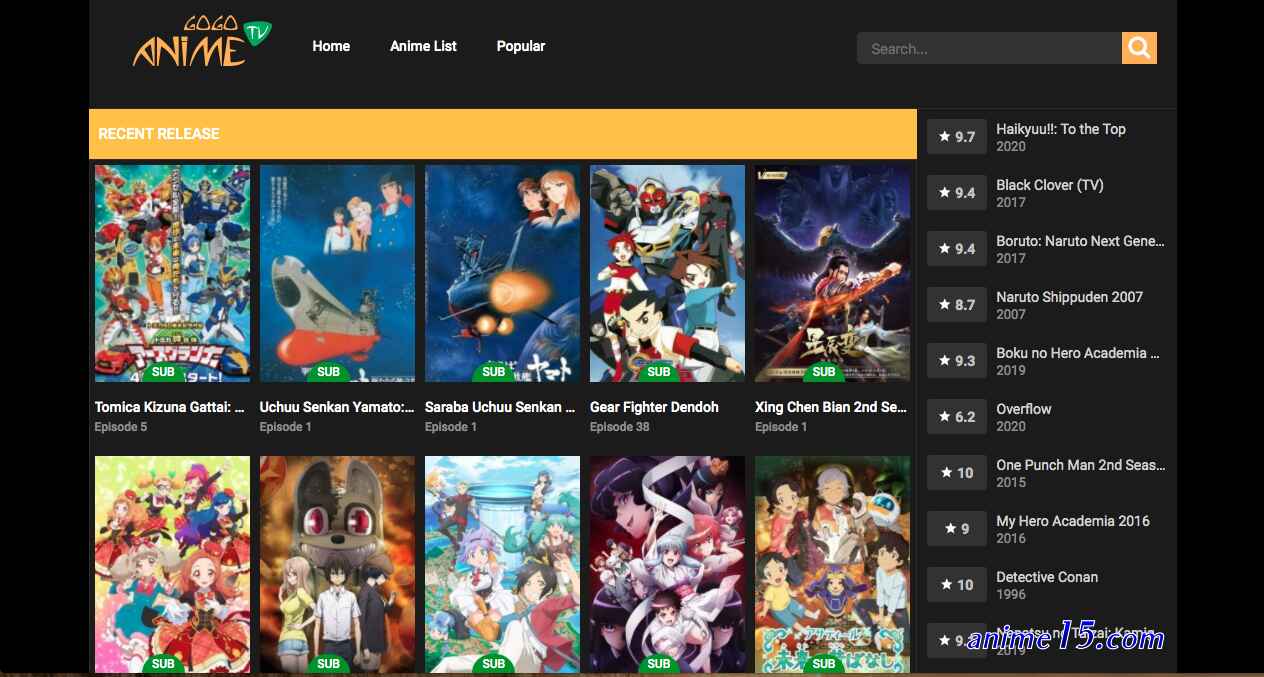This screenshot has height=677, width=1264.
Task: Click the Xing Chen Bian 2nd Season title
Action: [x=831, y=407]
